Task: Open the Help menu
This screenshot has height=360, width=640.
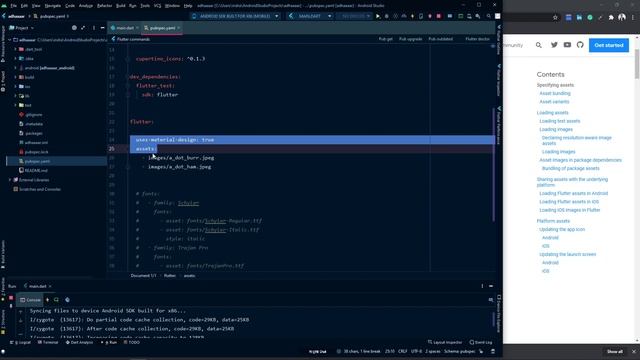Action: (188, 6)
